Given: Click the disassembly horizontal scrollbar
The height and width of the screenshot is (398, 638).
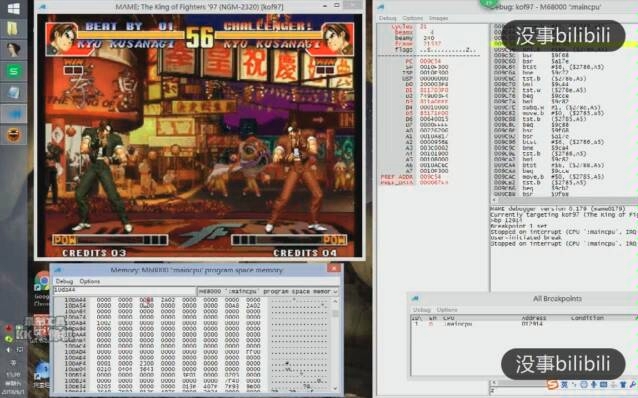Looking at the screenshot, I should 564,200.
